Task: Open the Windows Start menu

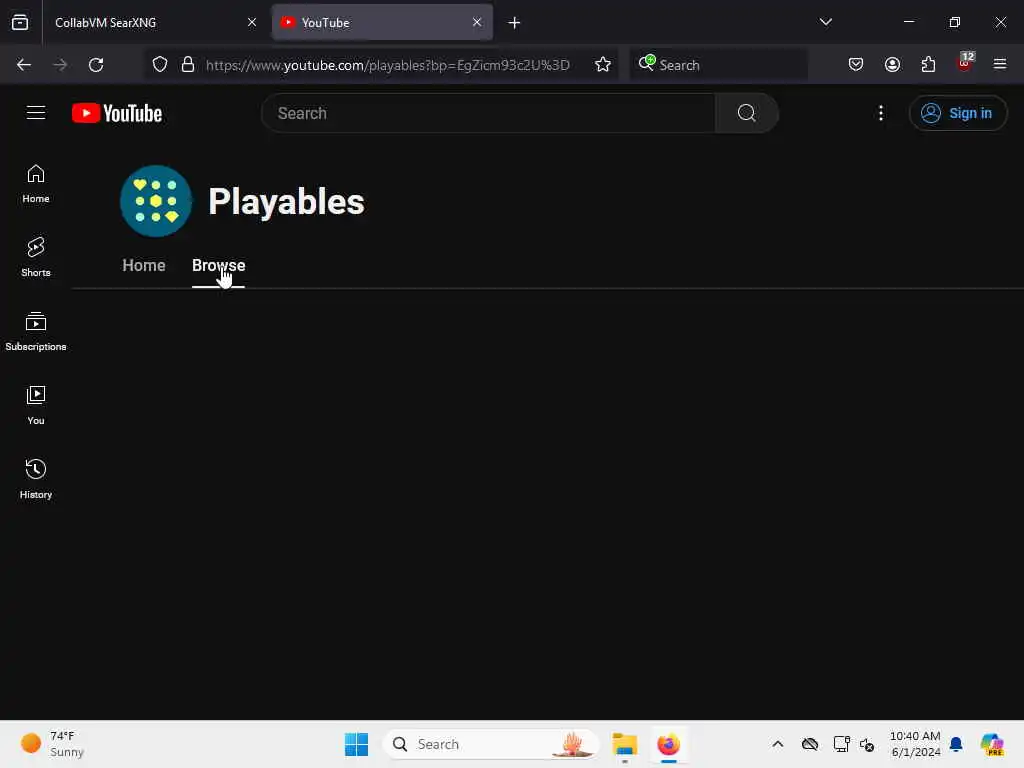Action: click(x=357, y=744)
